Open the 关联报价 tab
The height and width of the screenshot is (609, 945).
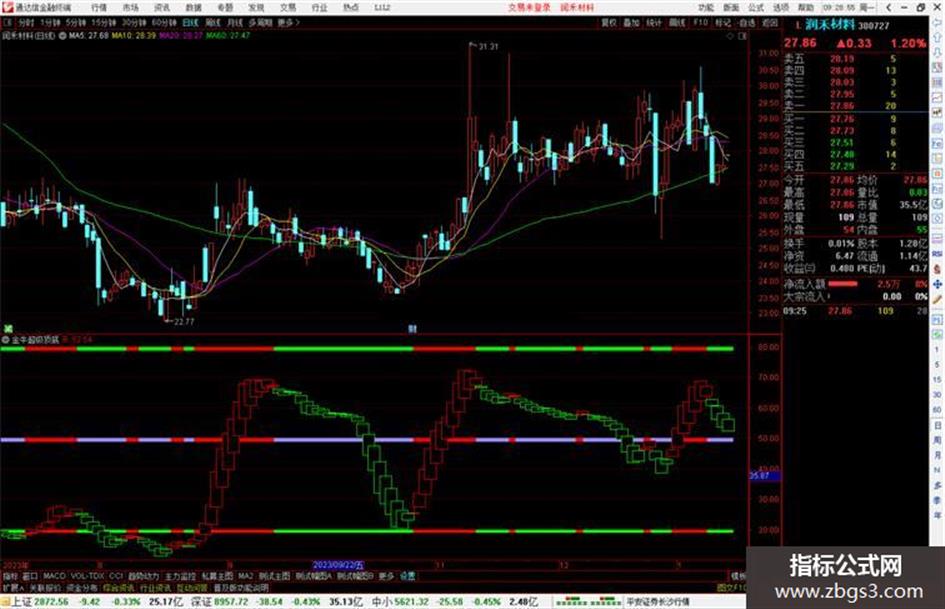point(45,587)
